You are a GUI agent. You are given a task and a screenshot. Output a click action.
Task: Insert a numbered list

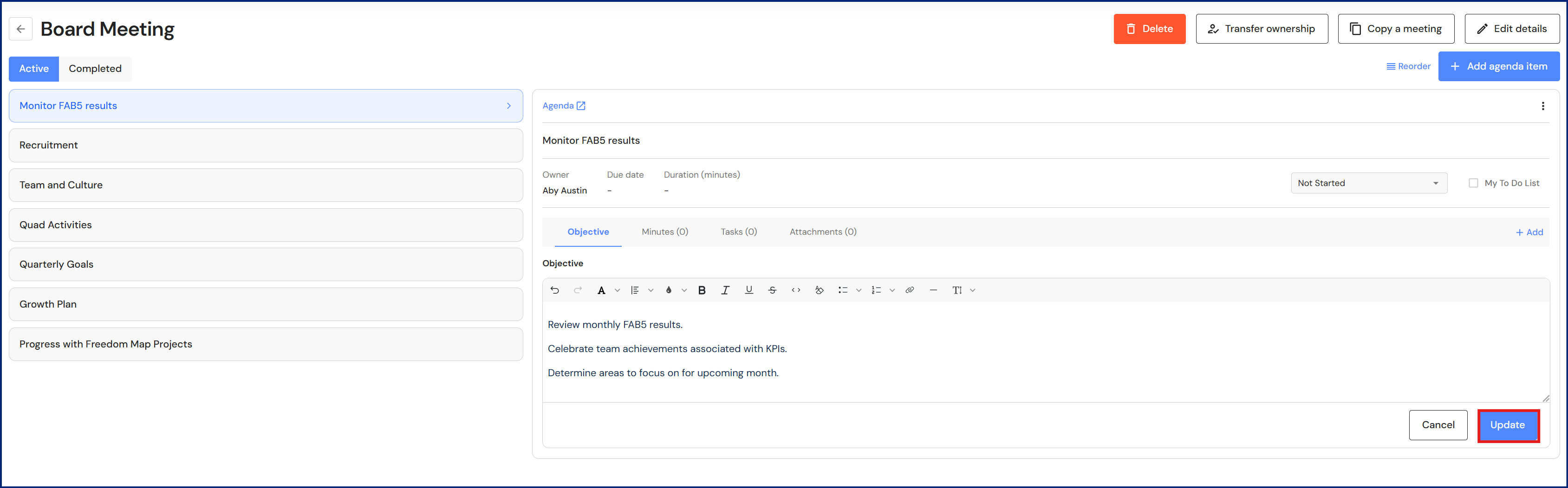coord(877,290)
